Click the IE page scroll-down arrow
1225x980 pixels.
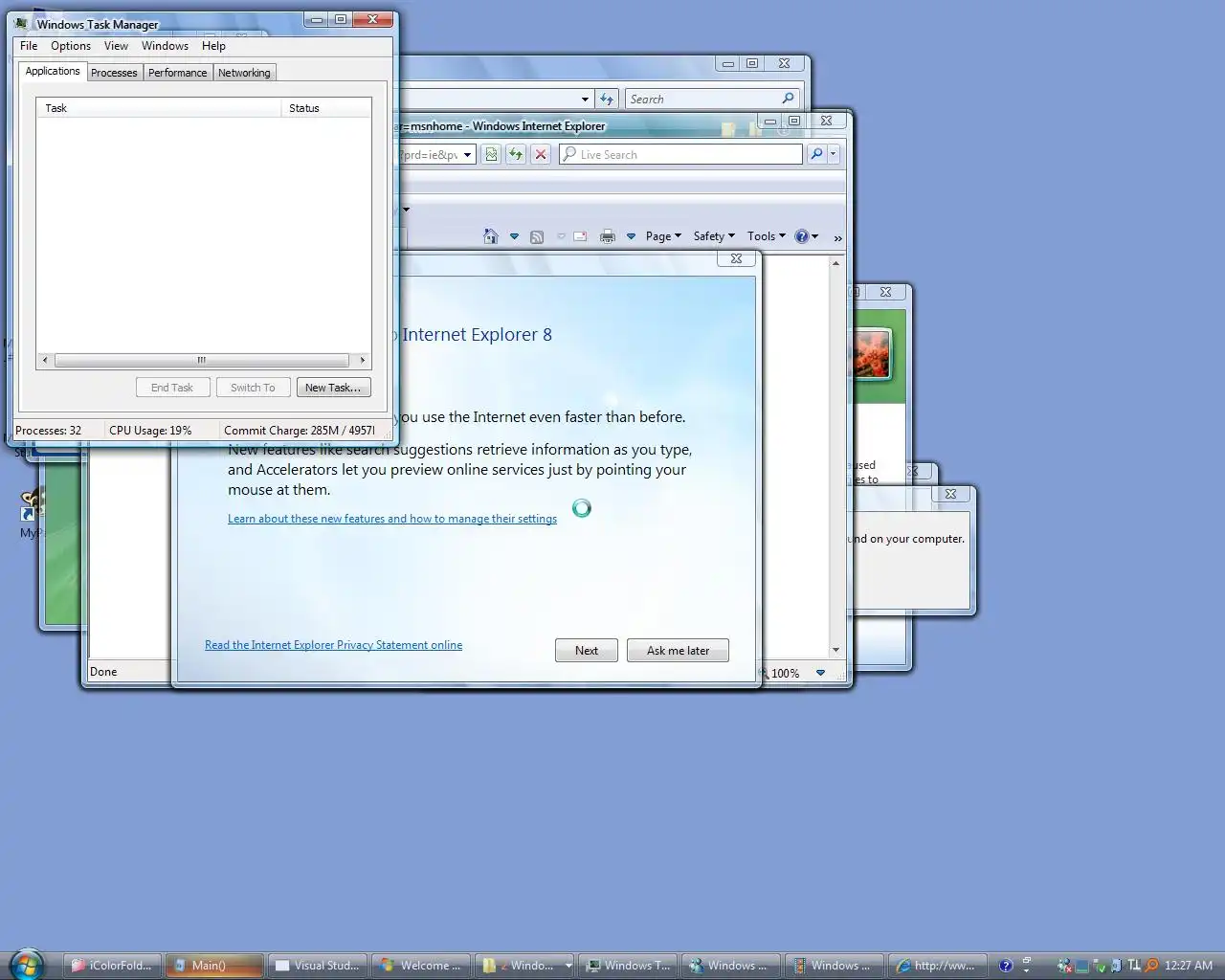point(835,650)
